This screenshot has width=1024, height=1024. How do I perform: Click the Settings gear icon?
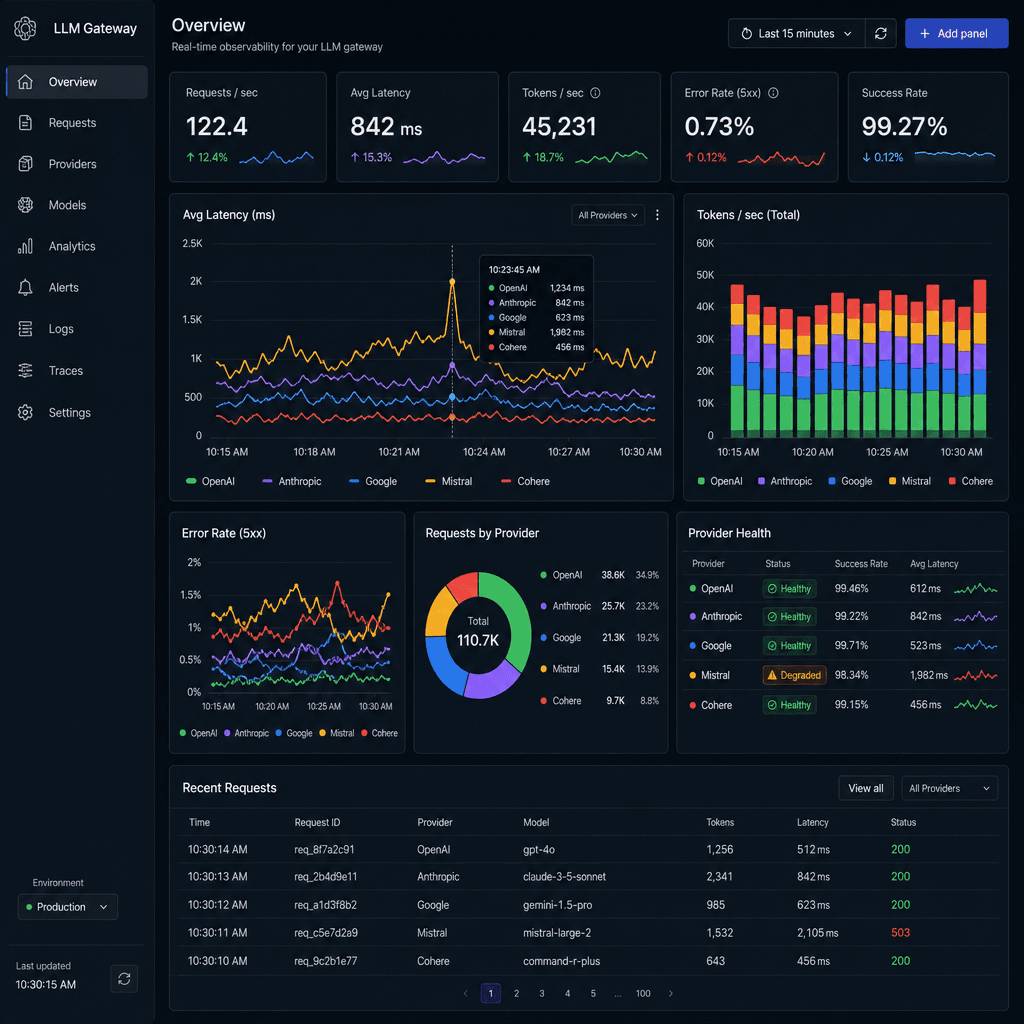(25, 413)
